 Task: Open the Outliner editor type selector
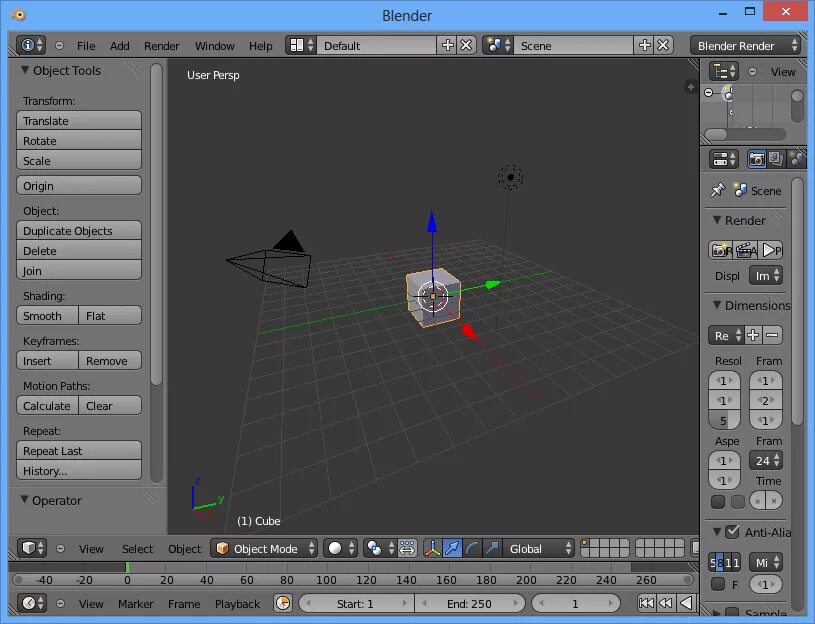coord(724,72)
